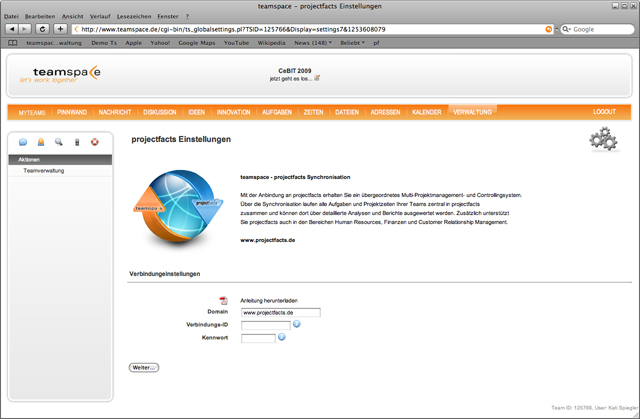Open the DATEIEN tab

click(347, 112)
